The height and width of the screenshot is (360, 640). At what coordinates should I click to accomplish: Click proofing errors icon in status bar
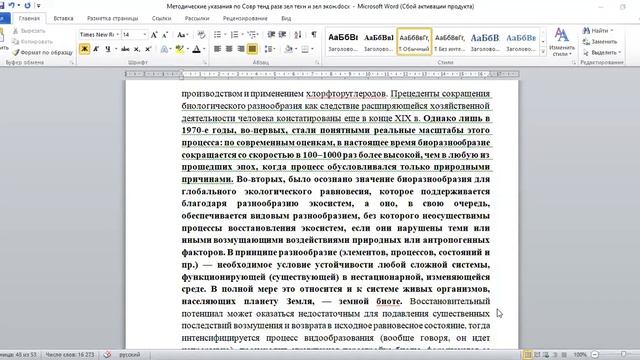click(x=107, y=355)
